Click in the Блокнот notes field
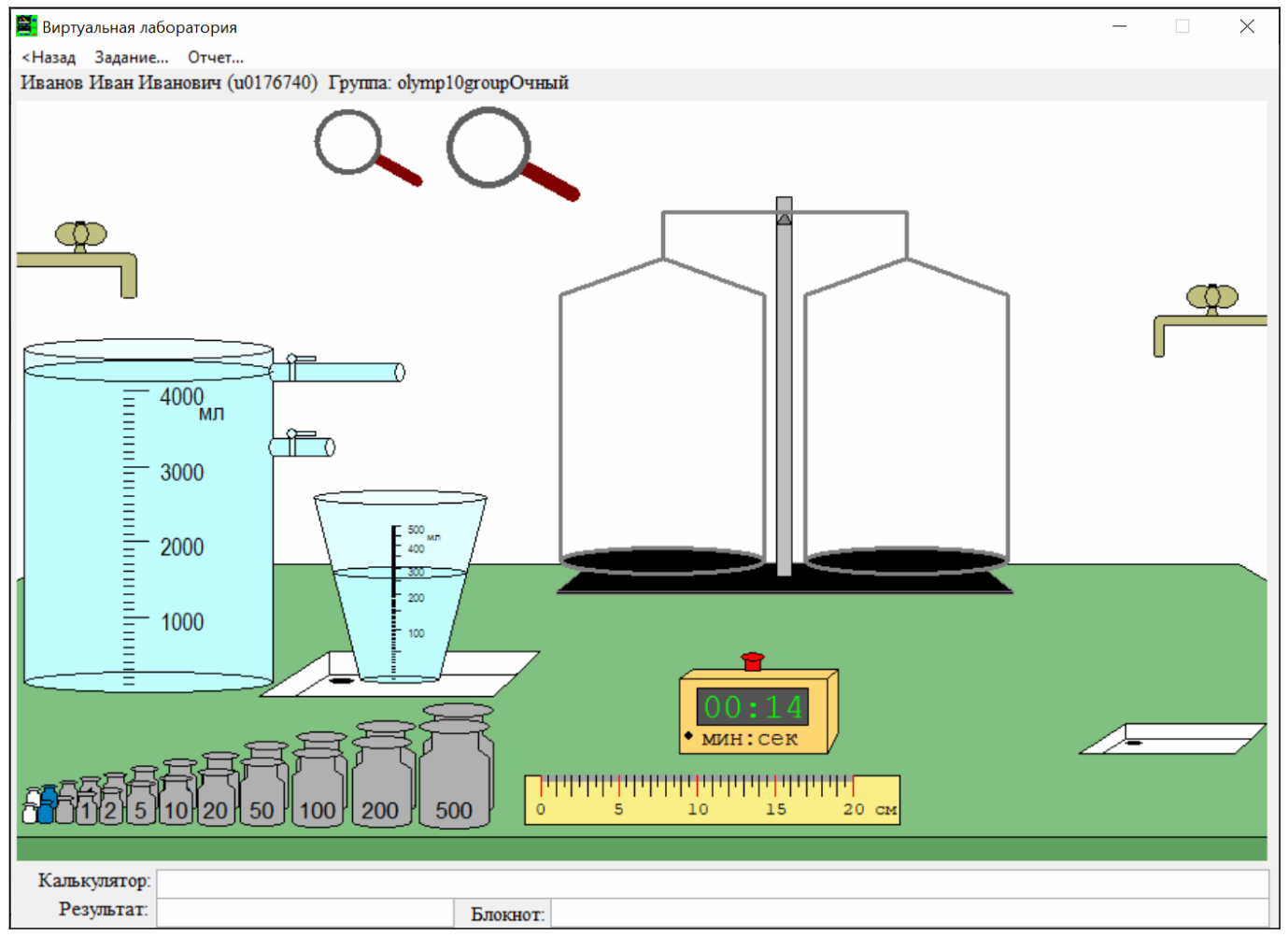This screenshot has width=1288, height=937. click(x=910, y=913)
